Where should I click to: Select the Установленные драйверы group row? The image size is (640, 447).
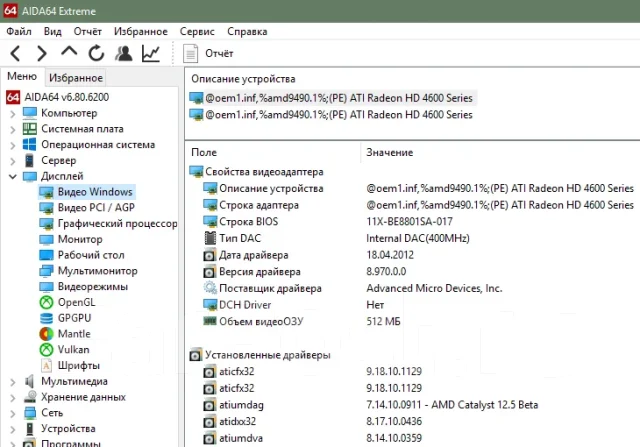pyautogui.click(x=260, y=355)
